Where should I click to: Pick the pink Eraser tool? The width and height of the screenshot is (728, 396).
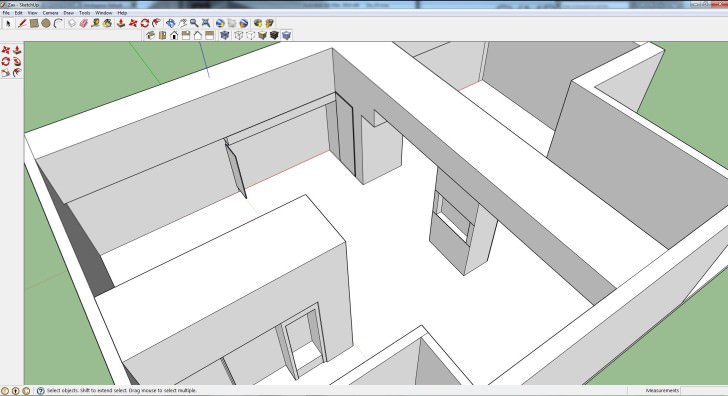coord(84,23)
